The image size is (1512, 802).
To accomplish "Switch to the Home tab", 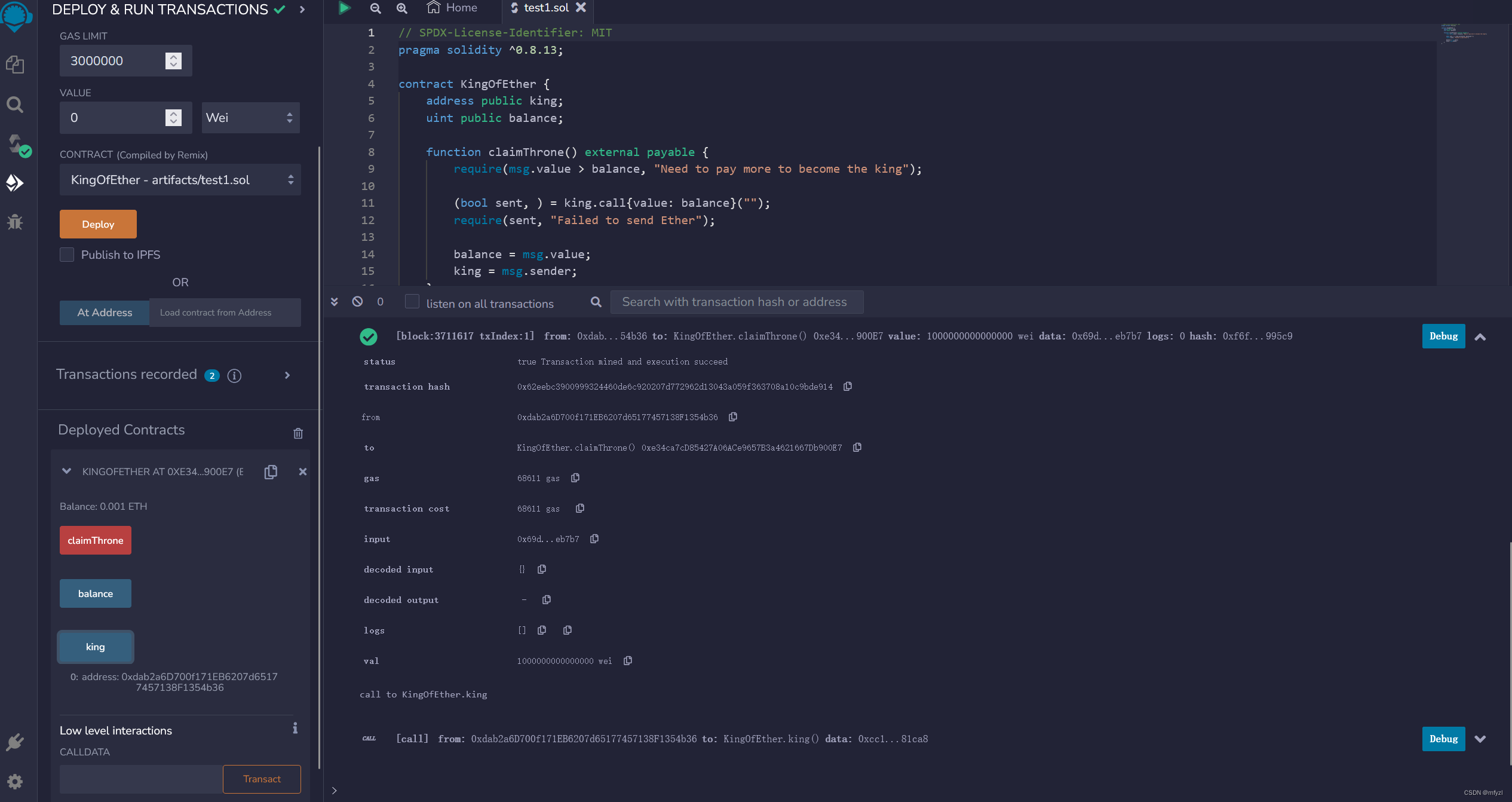I will 452,8.
